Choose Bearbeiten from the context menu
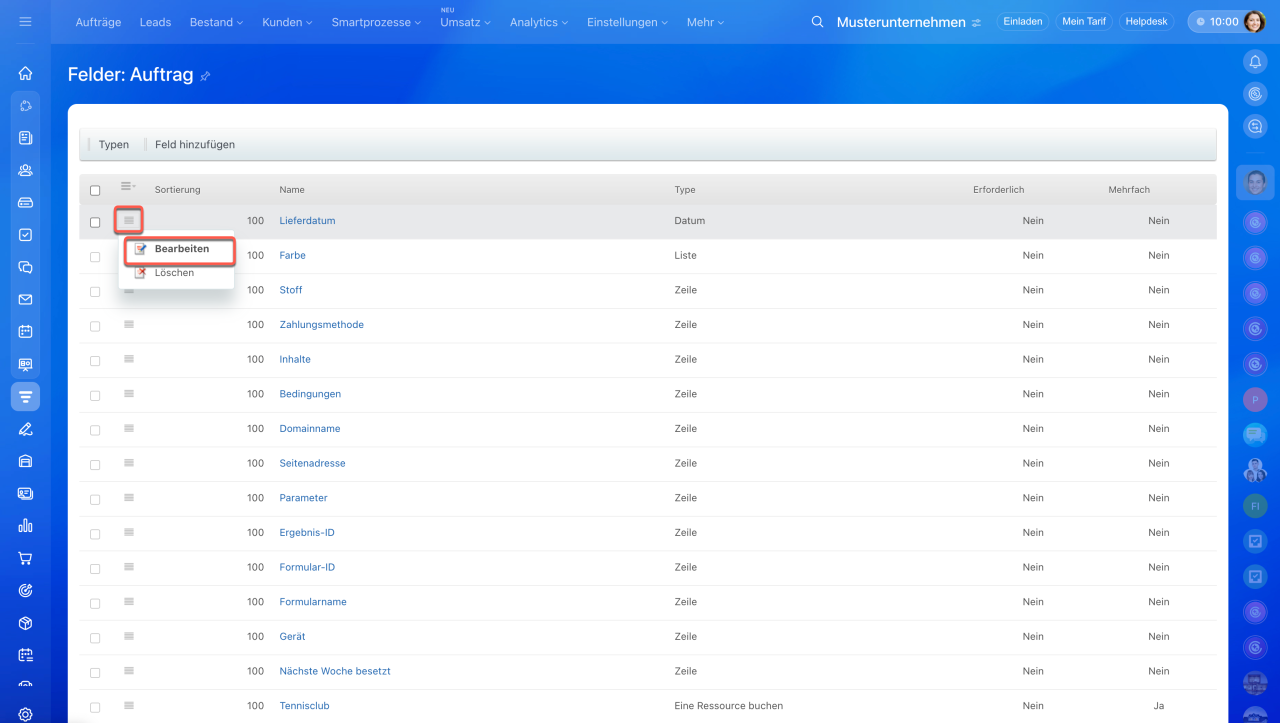Viewport: 1280px width, 723px height. (181, 249)
